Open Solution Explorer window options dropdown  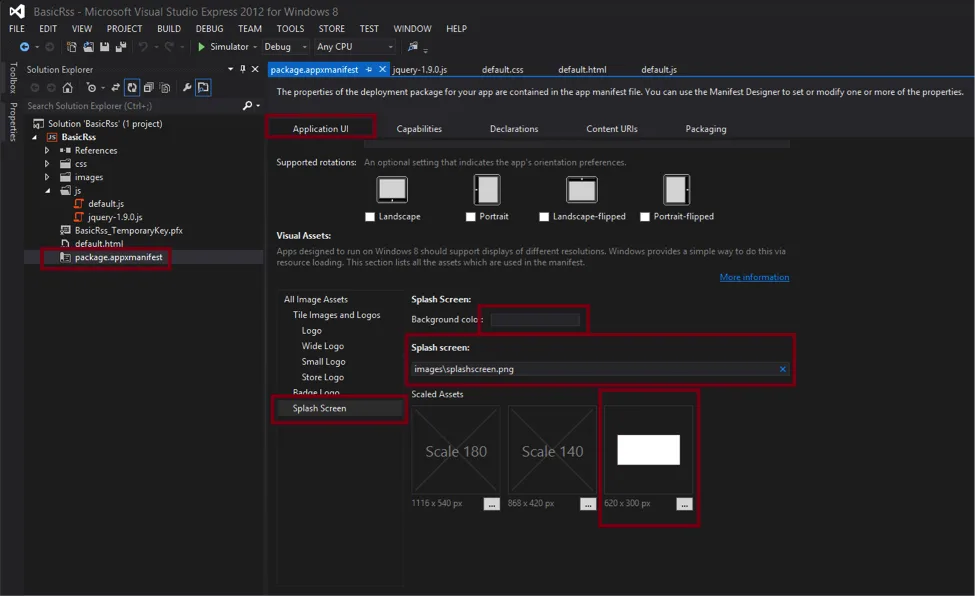pyautogui.click(x=231, y=69)
